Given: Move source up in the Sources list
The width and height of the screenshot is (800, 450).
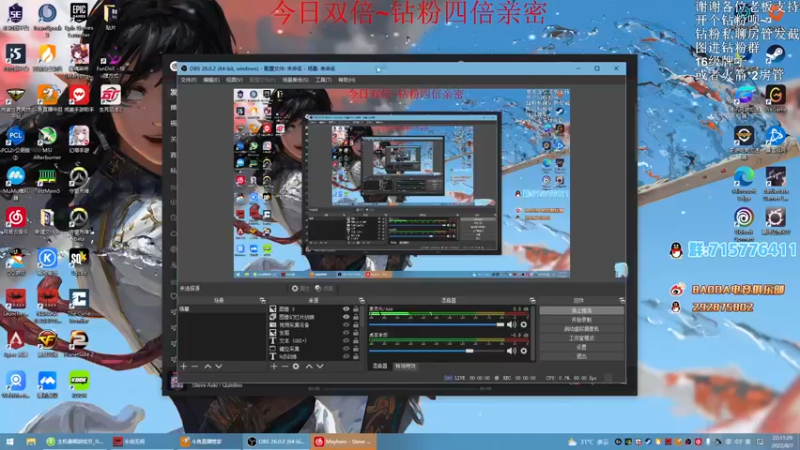Looking at the screenshot, I should point(309,366).
